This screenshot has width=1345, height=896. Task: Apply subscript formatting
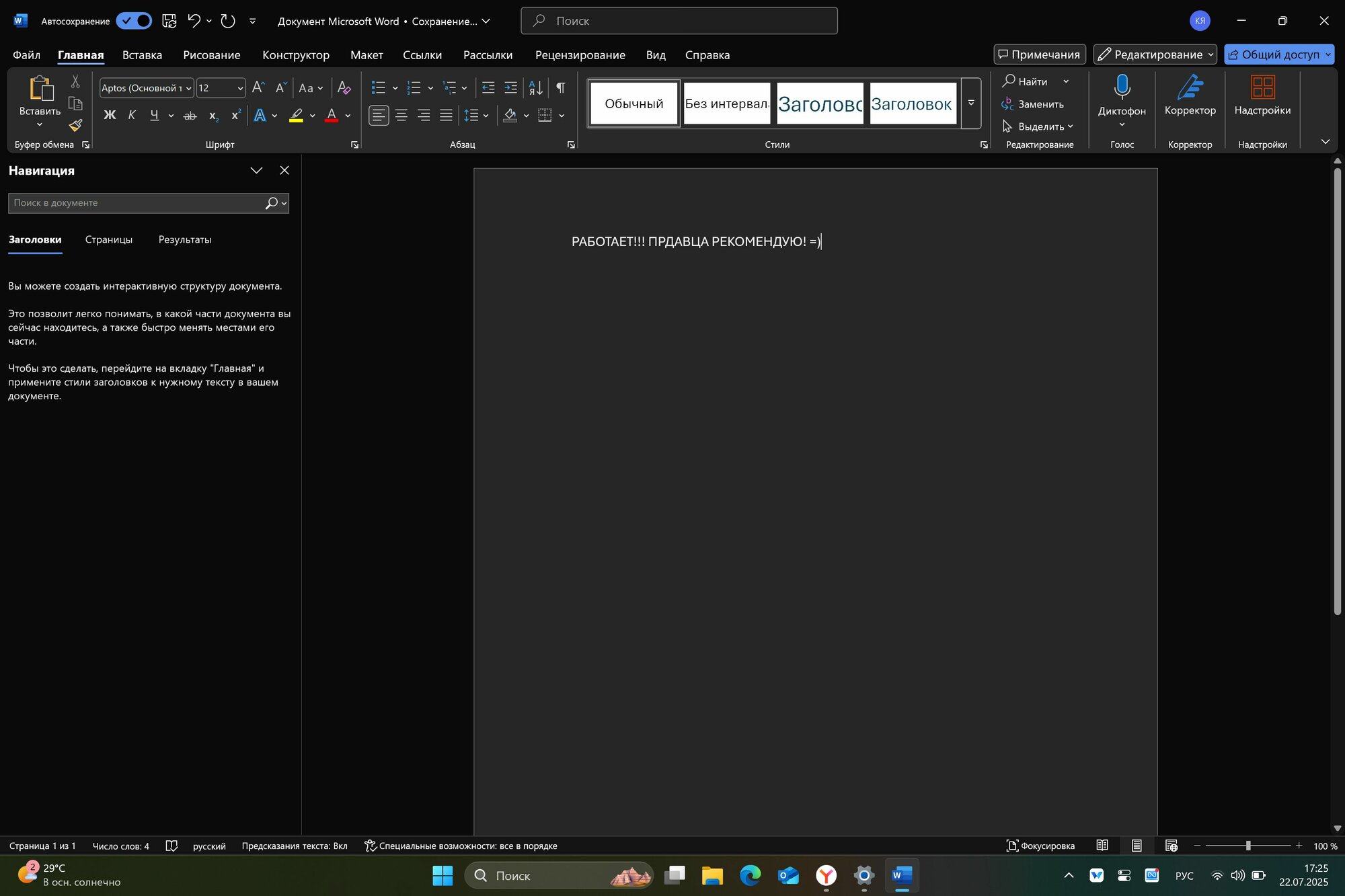coord(213,116)
